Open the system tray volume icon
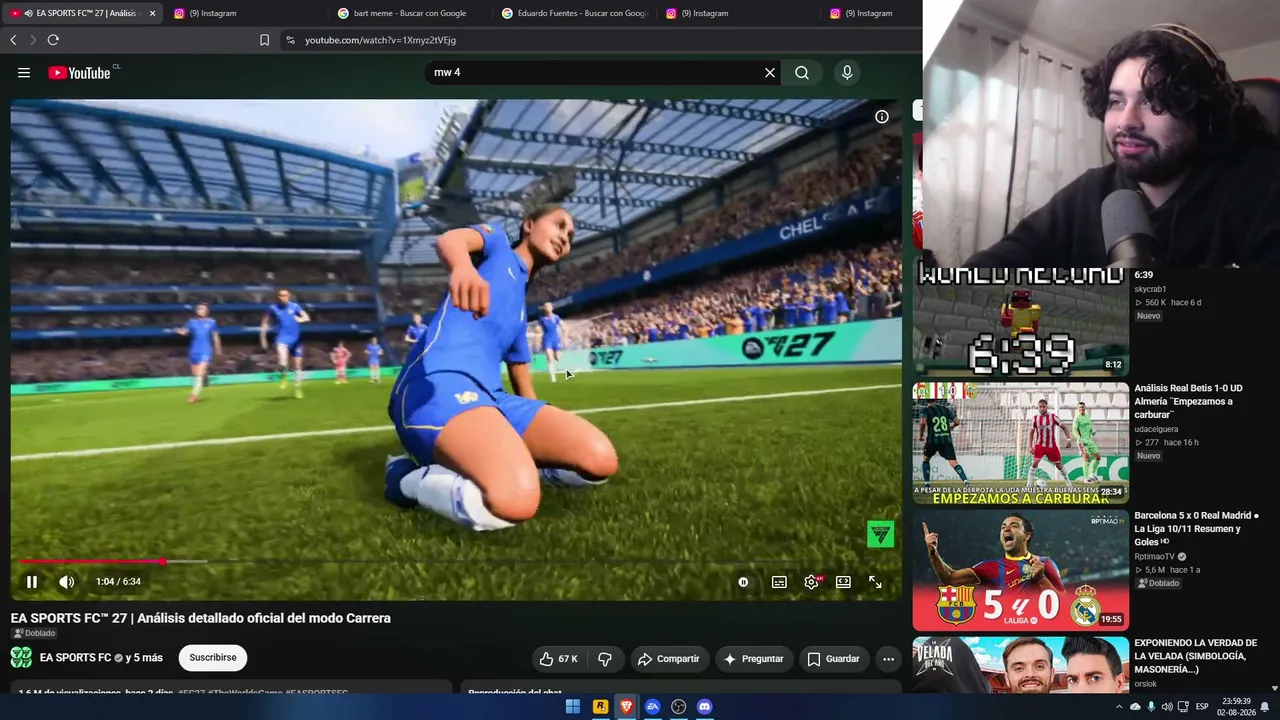This screenshot has height=720, width=1280. (x=1167, y=707)
